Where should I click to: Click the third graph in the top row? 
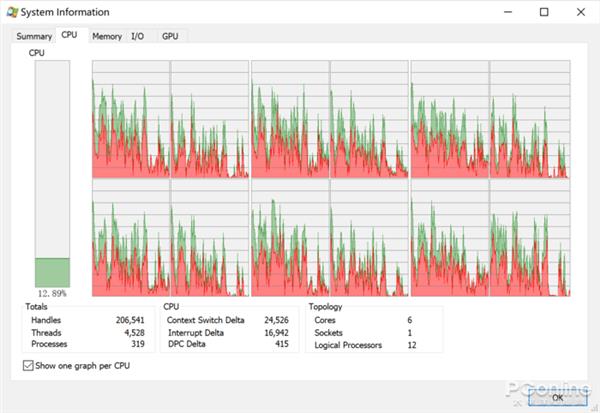coord(290,119)
